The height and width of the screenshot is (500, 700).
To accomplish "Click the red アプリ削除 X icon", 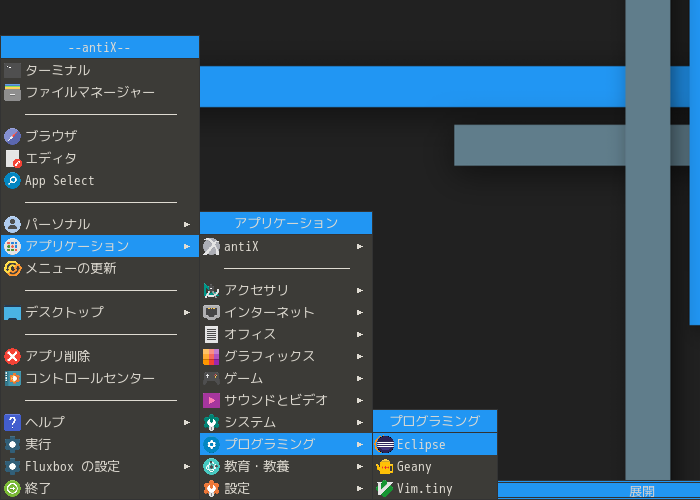I will pos(12,356).
